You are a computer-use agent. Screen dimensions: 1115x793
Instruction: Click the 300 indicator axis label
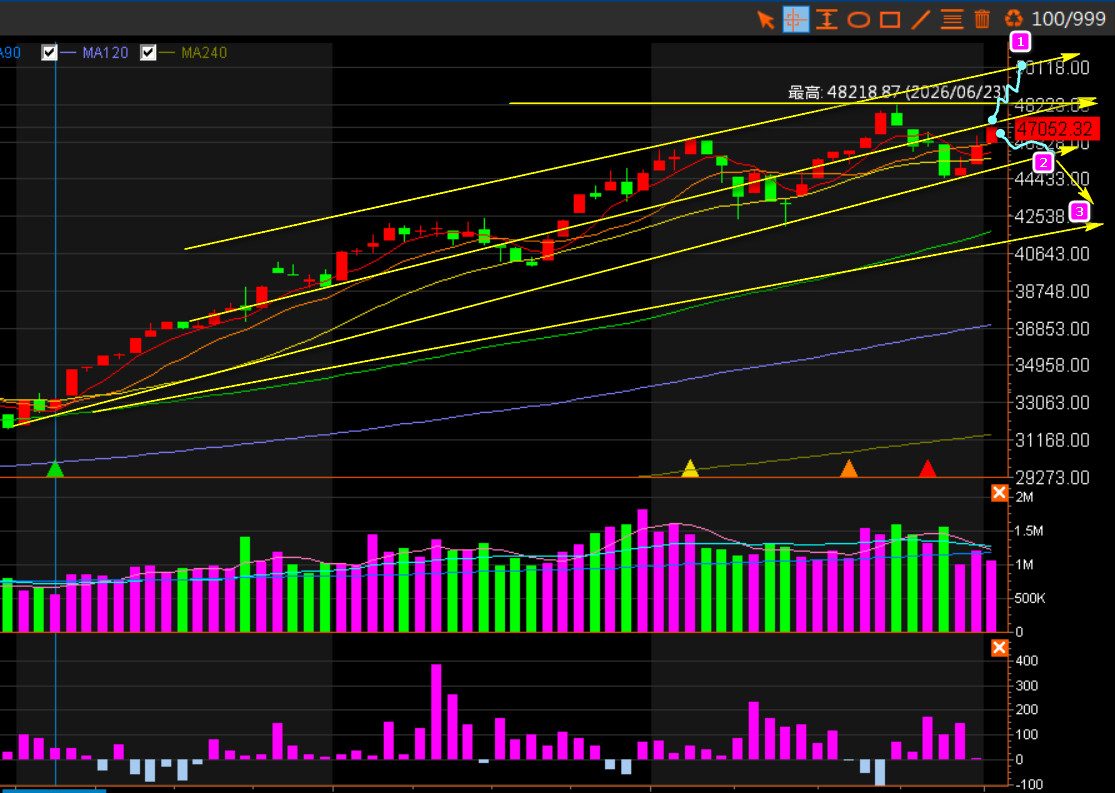pyautogui.click(x=1027, y=686)
